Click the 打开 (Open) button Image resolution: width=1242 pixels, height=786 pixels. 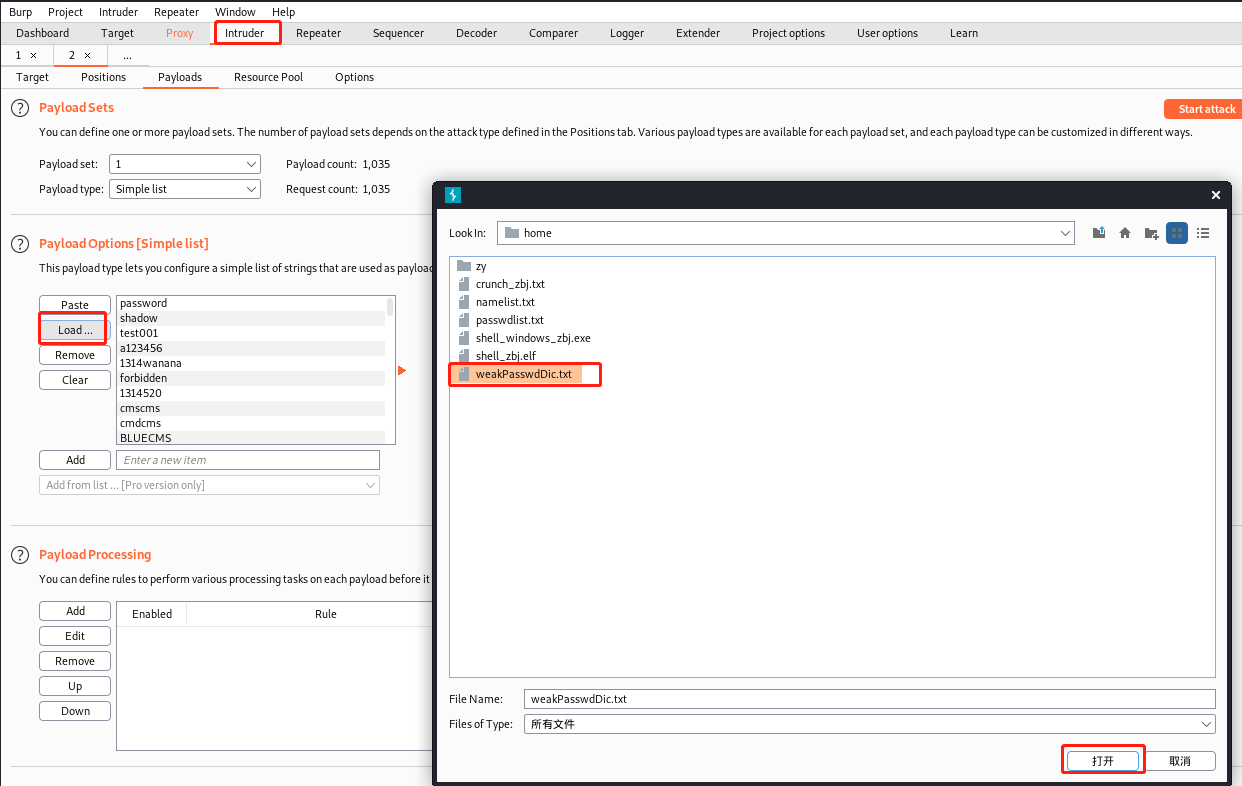(x=1103, y=761)
